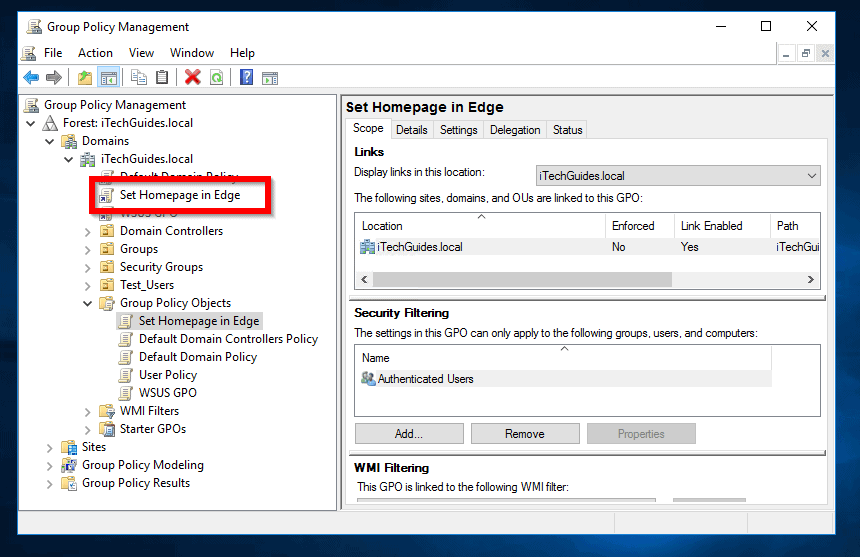Click the Name column header in Security Filtering
Image resolution: width=860 pixels, height=557 pixels.
click(563, 358)
